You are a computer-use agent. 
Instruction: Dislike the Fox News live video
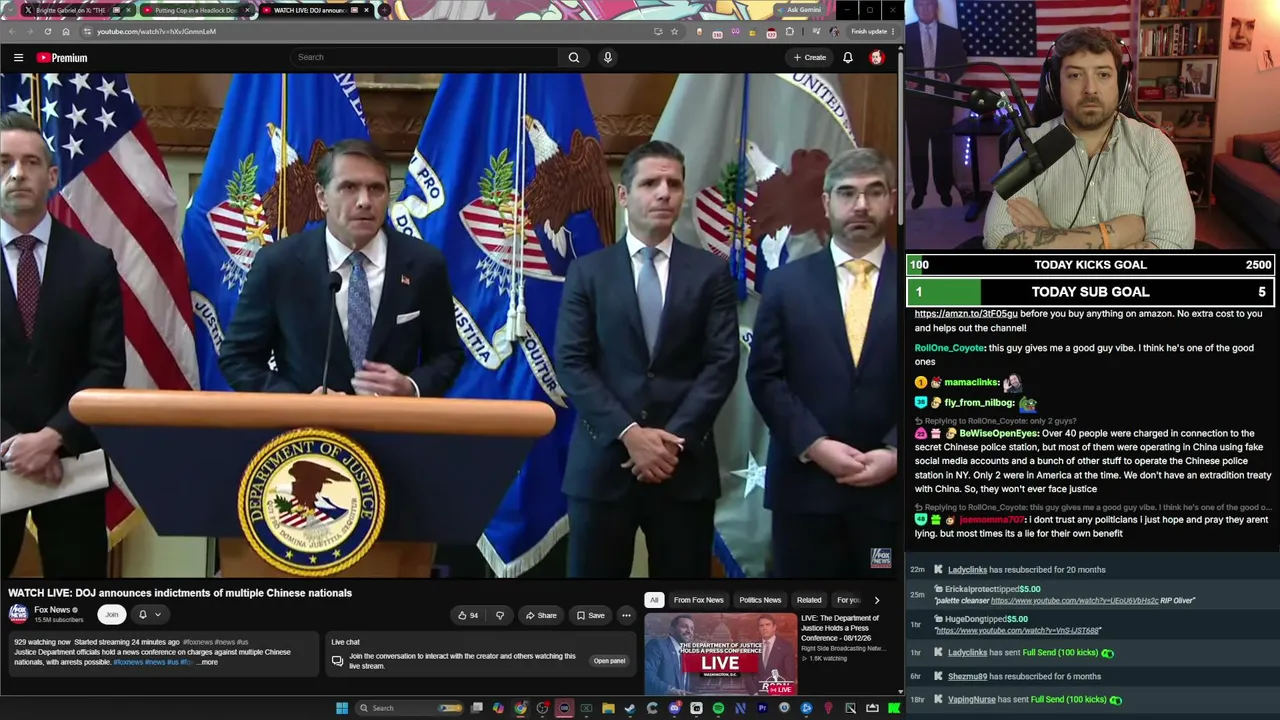coord(500,615)
